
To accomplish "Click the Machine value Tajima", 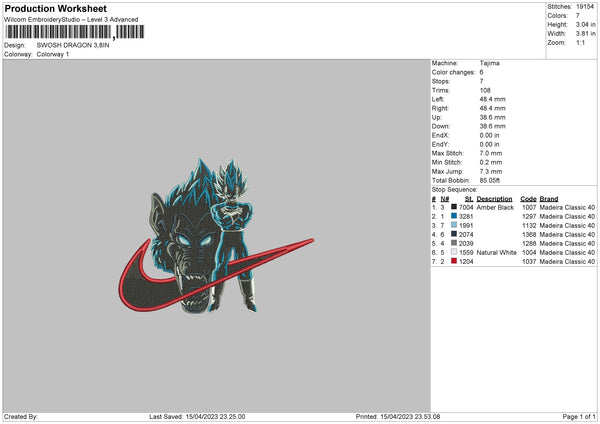I will [489, 63].
